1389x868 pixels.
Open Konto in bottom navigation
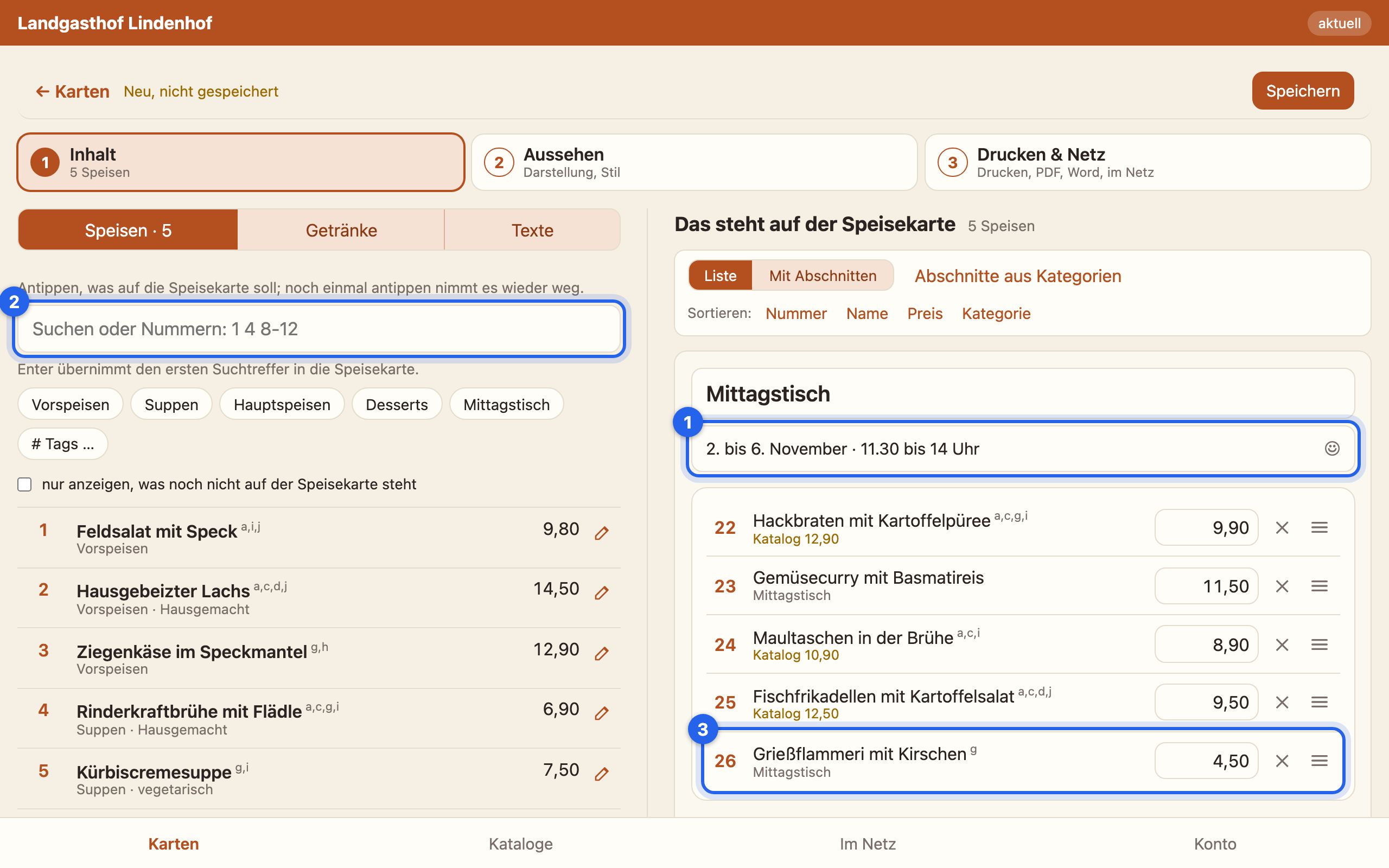coord(1215,844)
